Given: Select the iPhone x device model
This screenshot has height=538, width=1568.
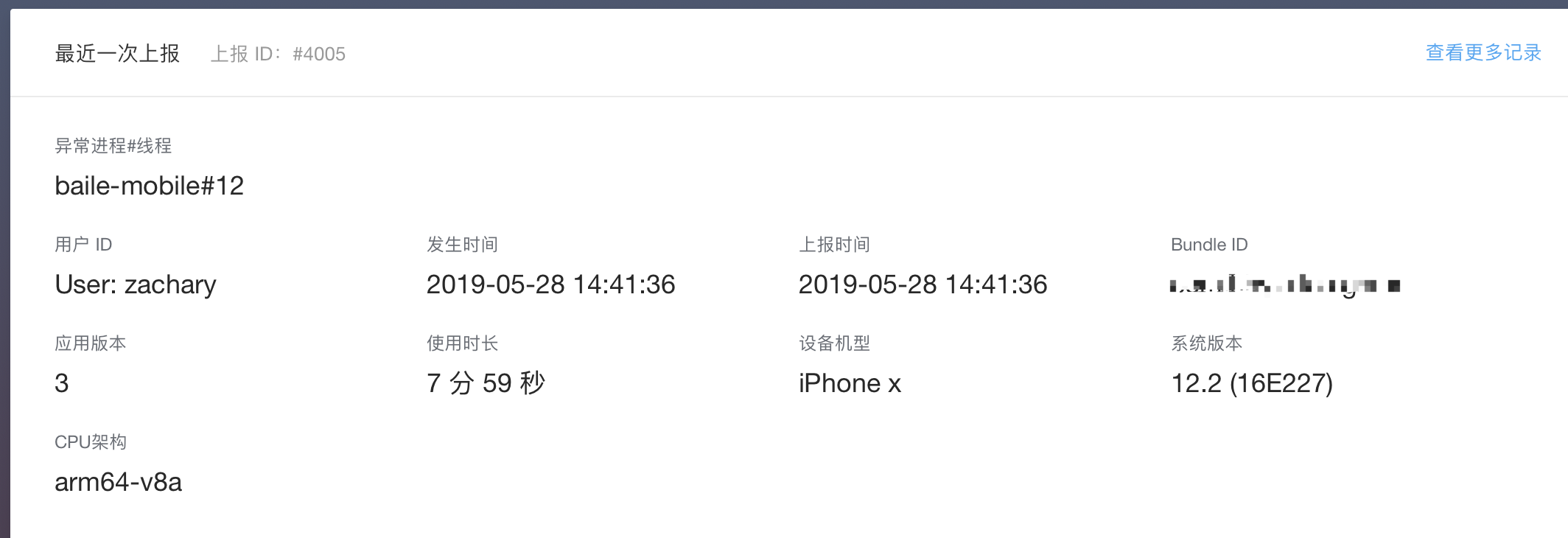Looking at the screenshot, I should [850, 383].
